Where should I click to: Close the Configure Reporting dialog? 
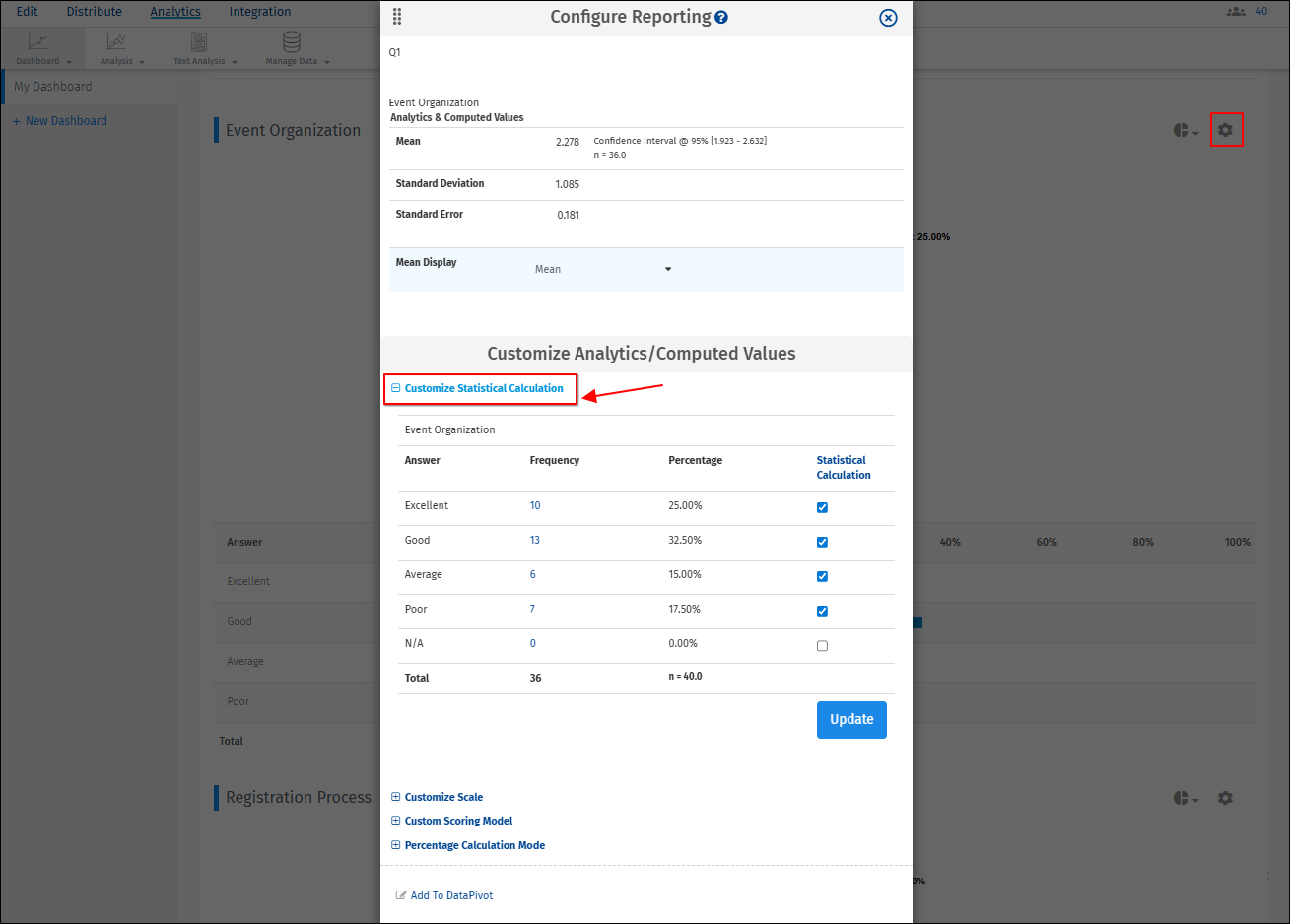coord(888,18)
